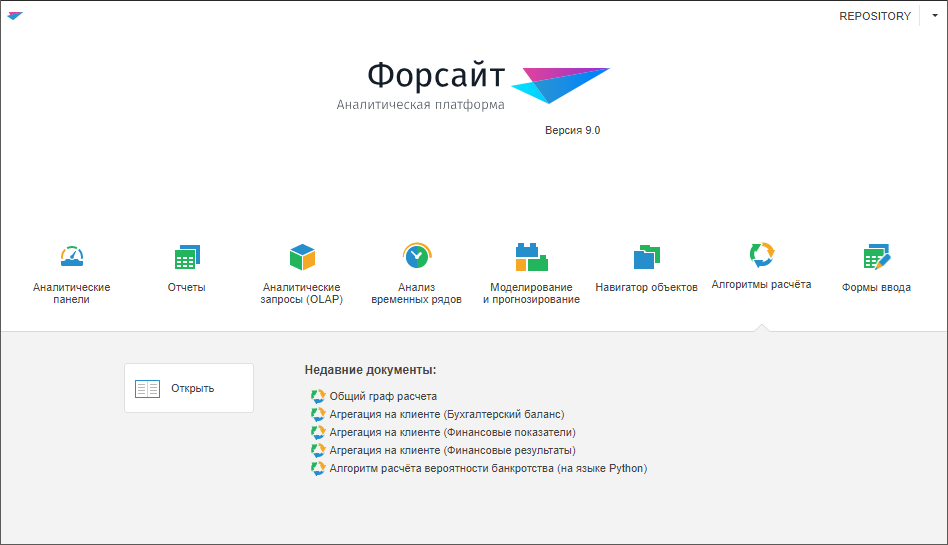Viewport: 948px width, 545px height.
Task: Open recent document Общий граф расчета
Action: tap(383, 396)
